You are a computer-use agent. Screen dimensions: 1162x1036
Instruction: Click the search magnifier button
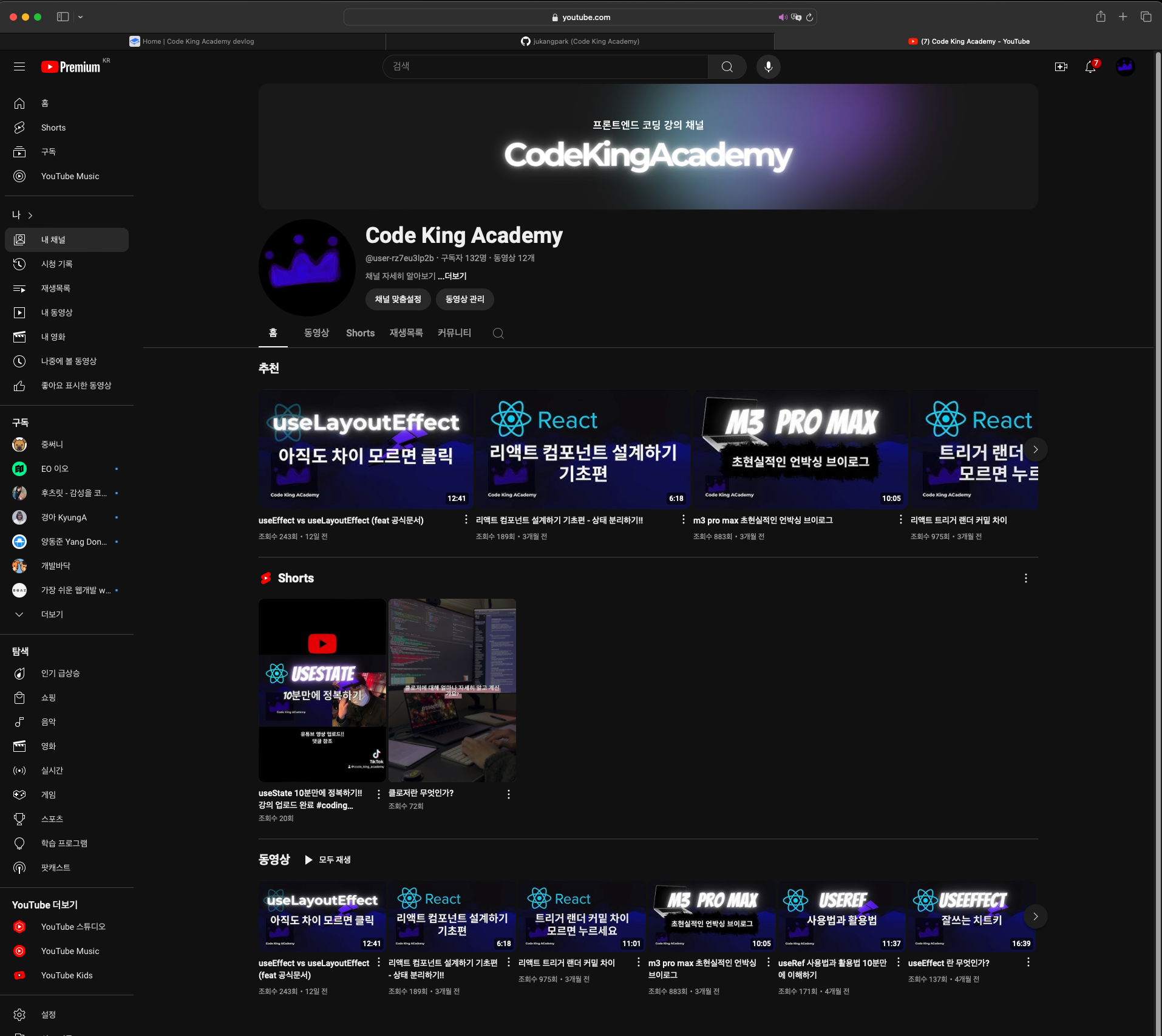pos(727,67)
